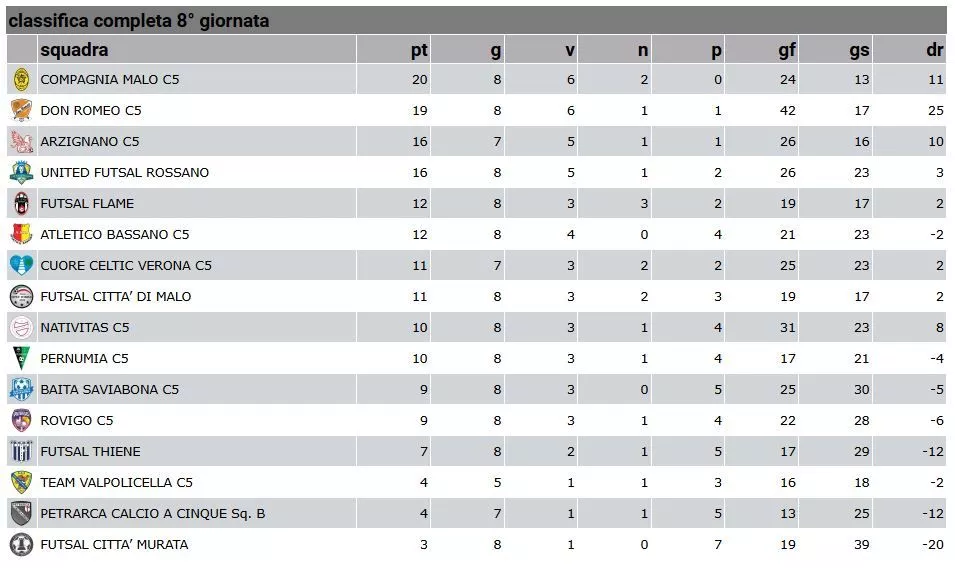The width and height of the screenshot is (955, 568).
Task: Open PETRARCA CALCIO A CINQUE Sq. B entry
Action: click(153, 513)
